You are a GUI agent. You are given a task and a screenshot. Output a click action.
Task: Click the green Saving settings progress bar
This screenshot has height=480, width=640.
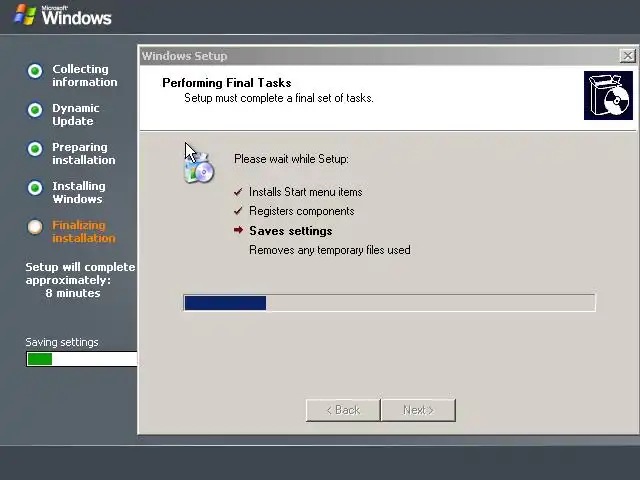[x=82, y=359]
